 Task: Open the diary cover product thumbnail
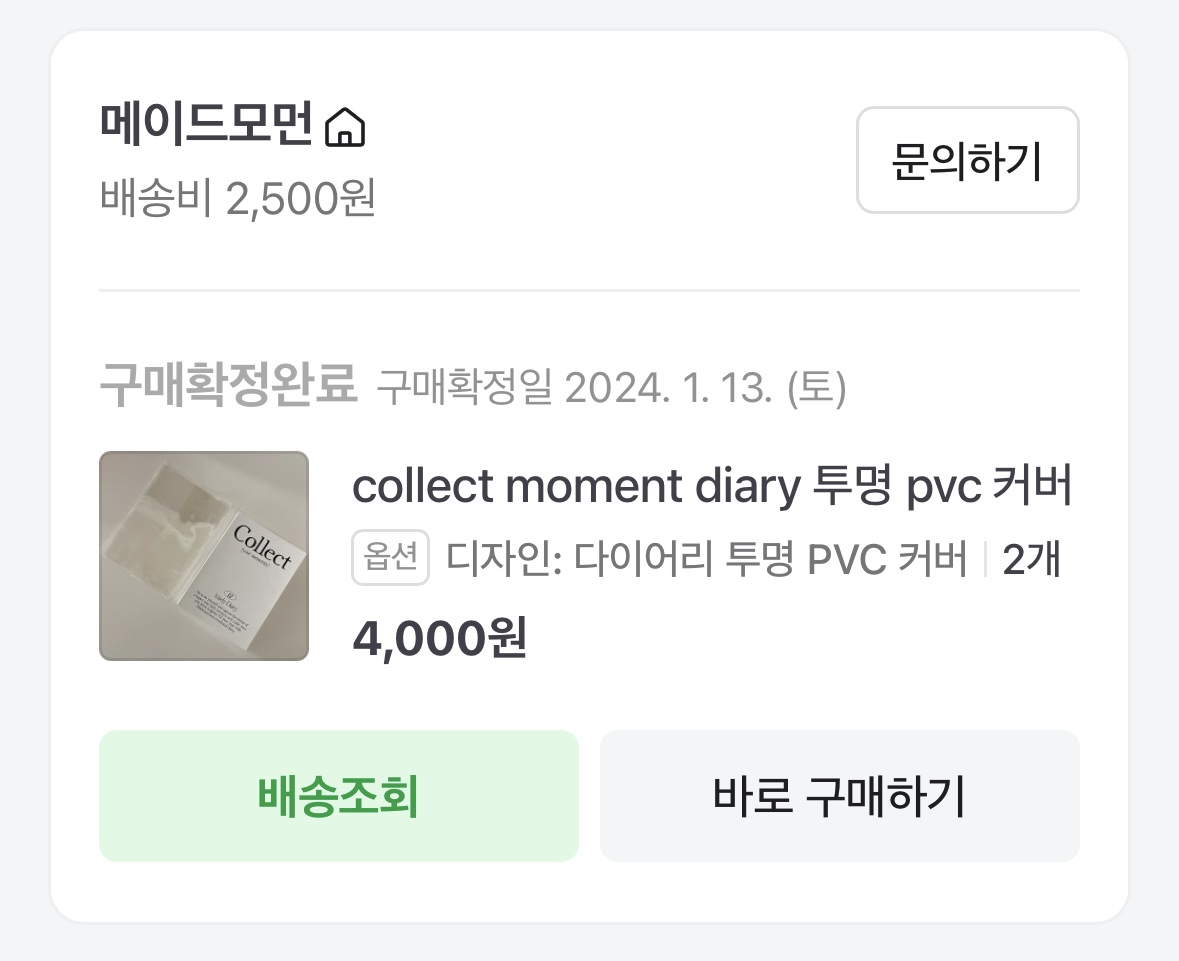204,556
